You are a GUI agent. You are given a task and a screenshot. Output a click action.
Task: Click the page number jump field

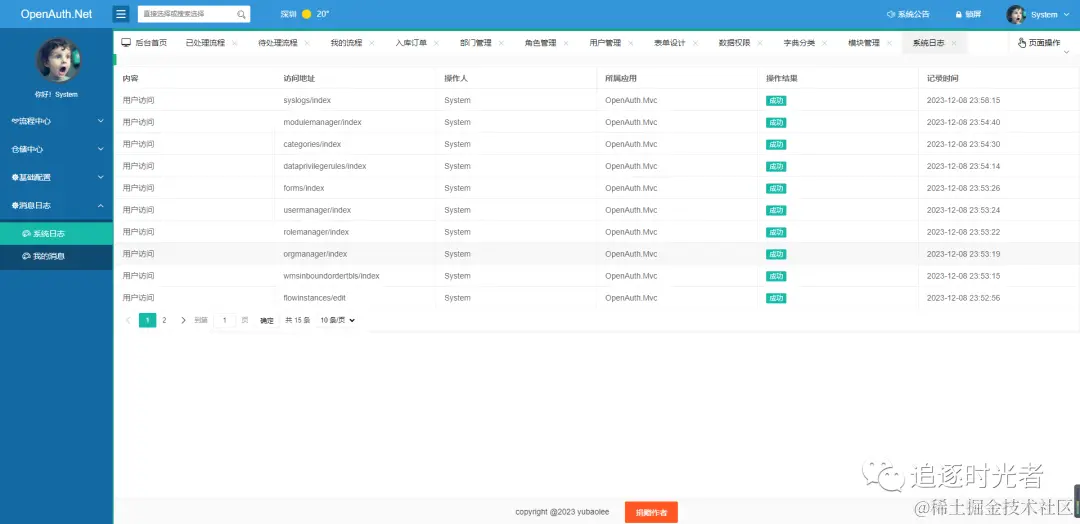coord(225,321)
